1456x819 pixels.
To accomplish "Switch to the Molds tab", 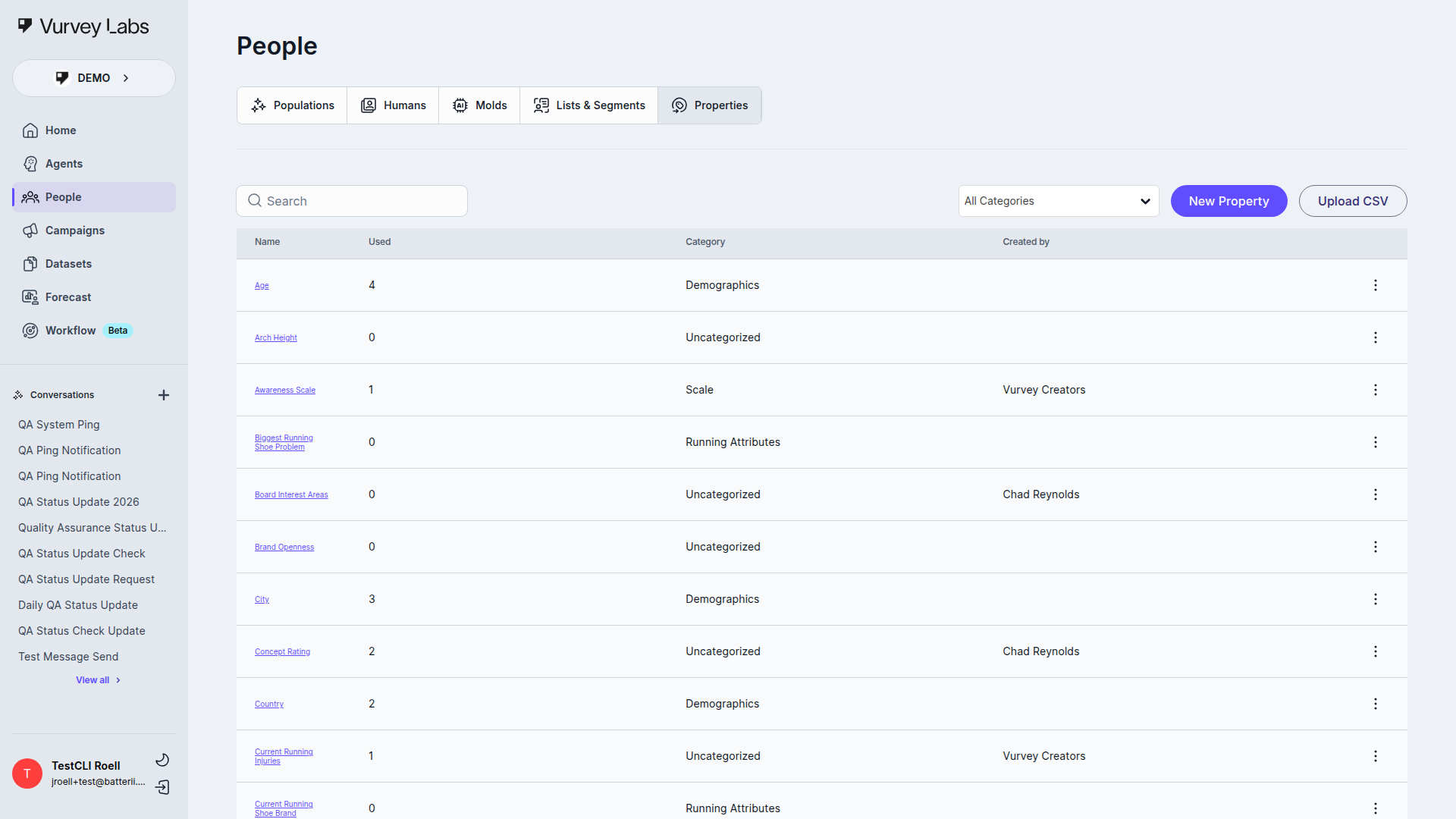I will pyautogui.click(x=479, y=105).
